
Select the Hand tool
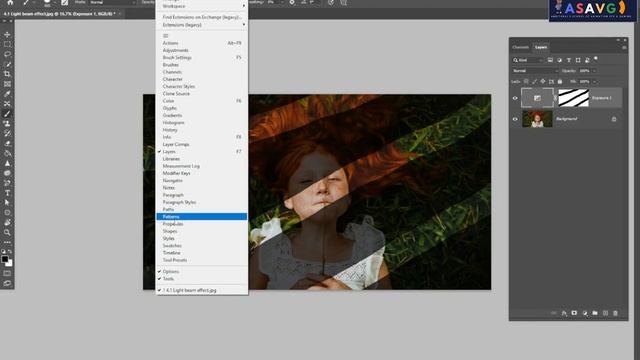[x=7, y=222]
